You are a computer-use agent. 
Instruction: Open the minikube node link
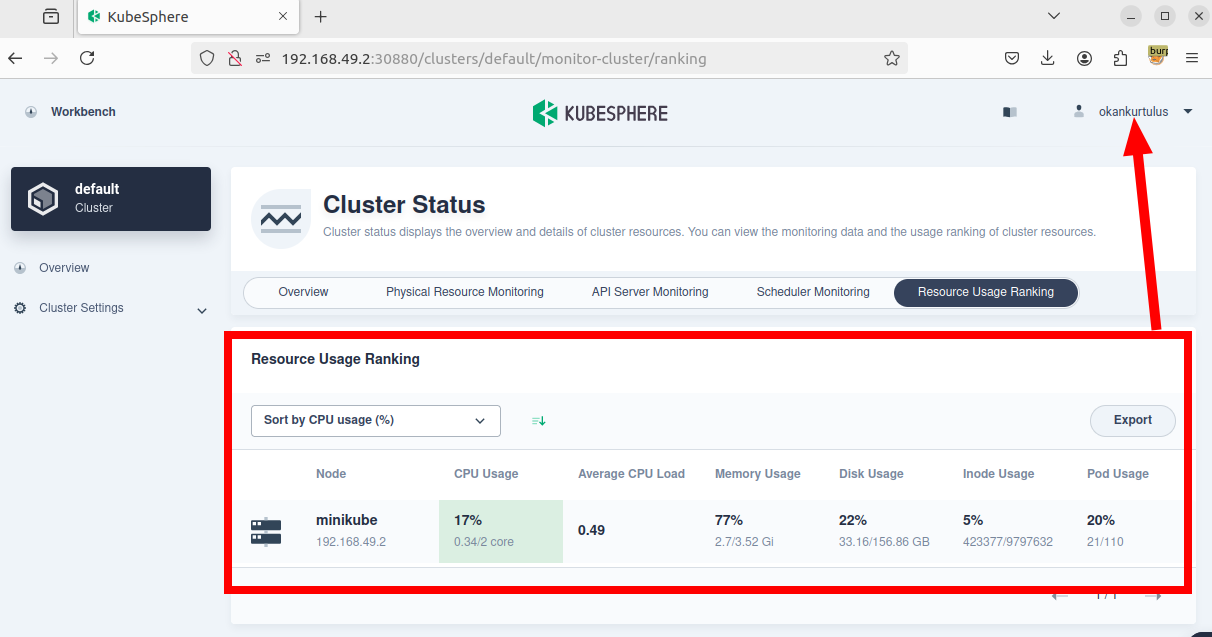point(346,520)
